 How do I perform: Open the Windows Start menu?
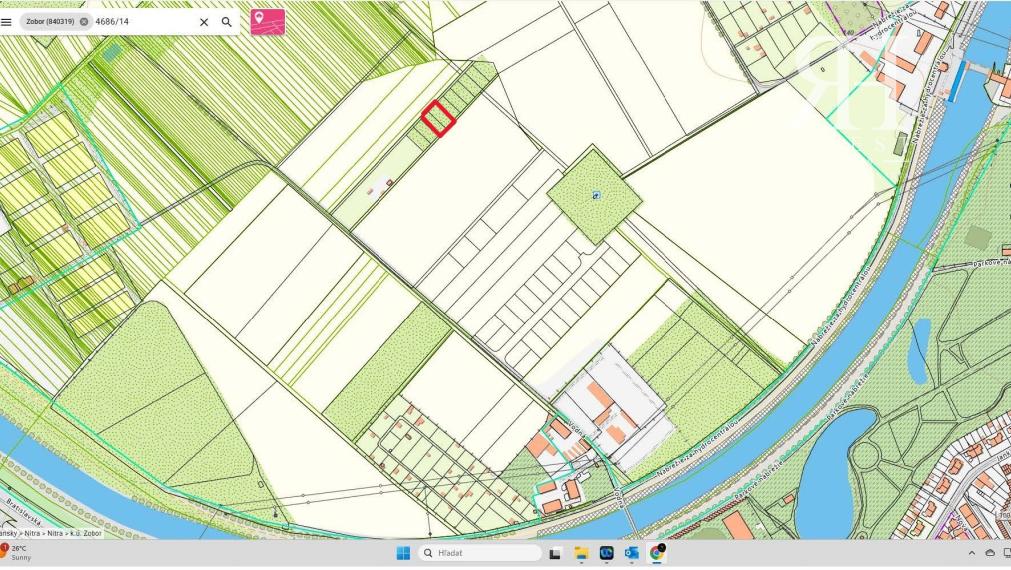(404, 553)
